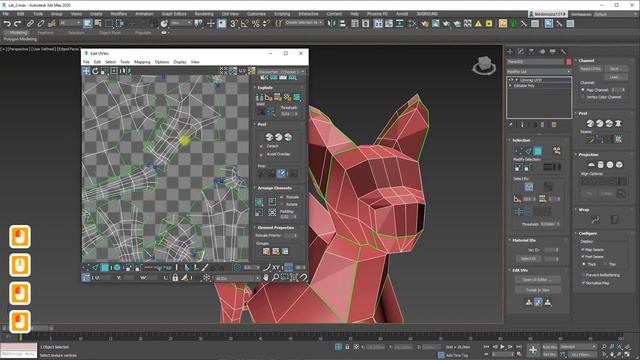Toggle the 3D Snaps icon
Image resolution: width=640 pixels, height=360 pixels.
(233, 24)
